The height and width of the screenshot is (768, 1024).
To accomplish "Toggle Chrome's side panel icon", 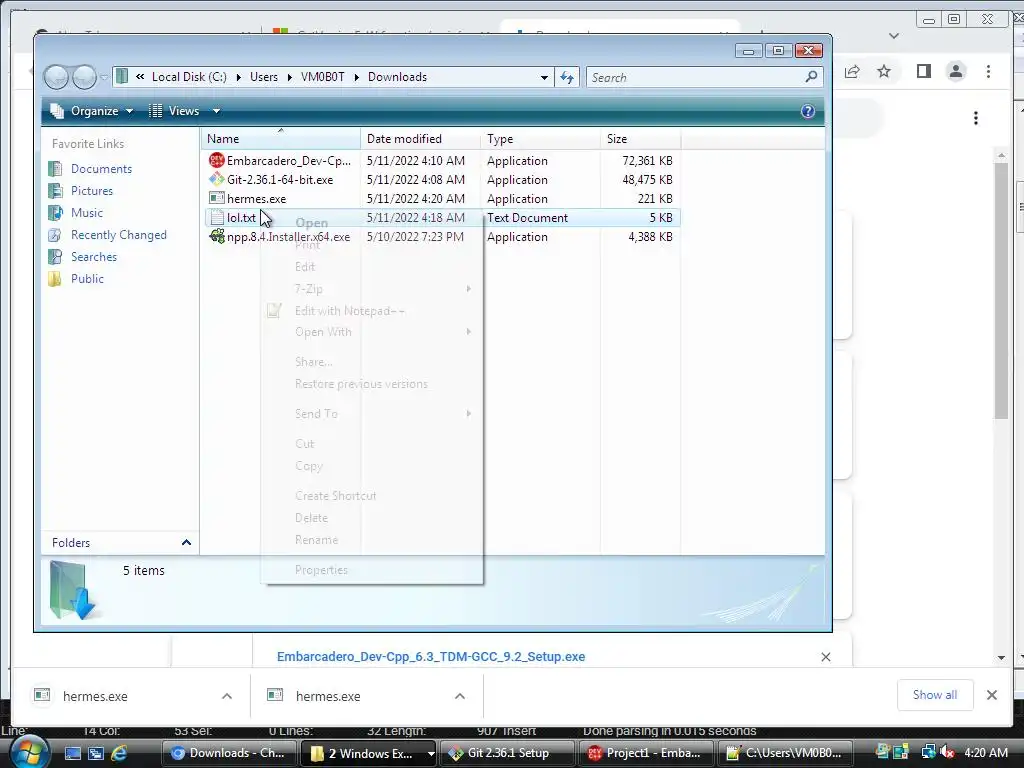I will [923, 71].
